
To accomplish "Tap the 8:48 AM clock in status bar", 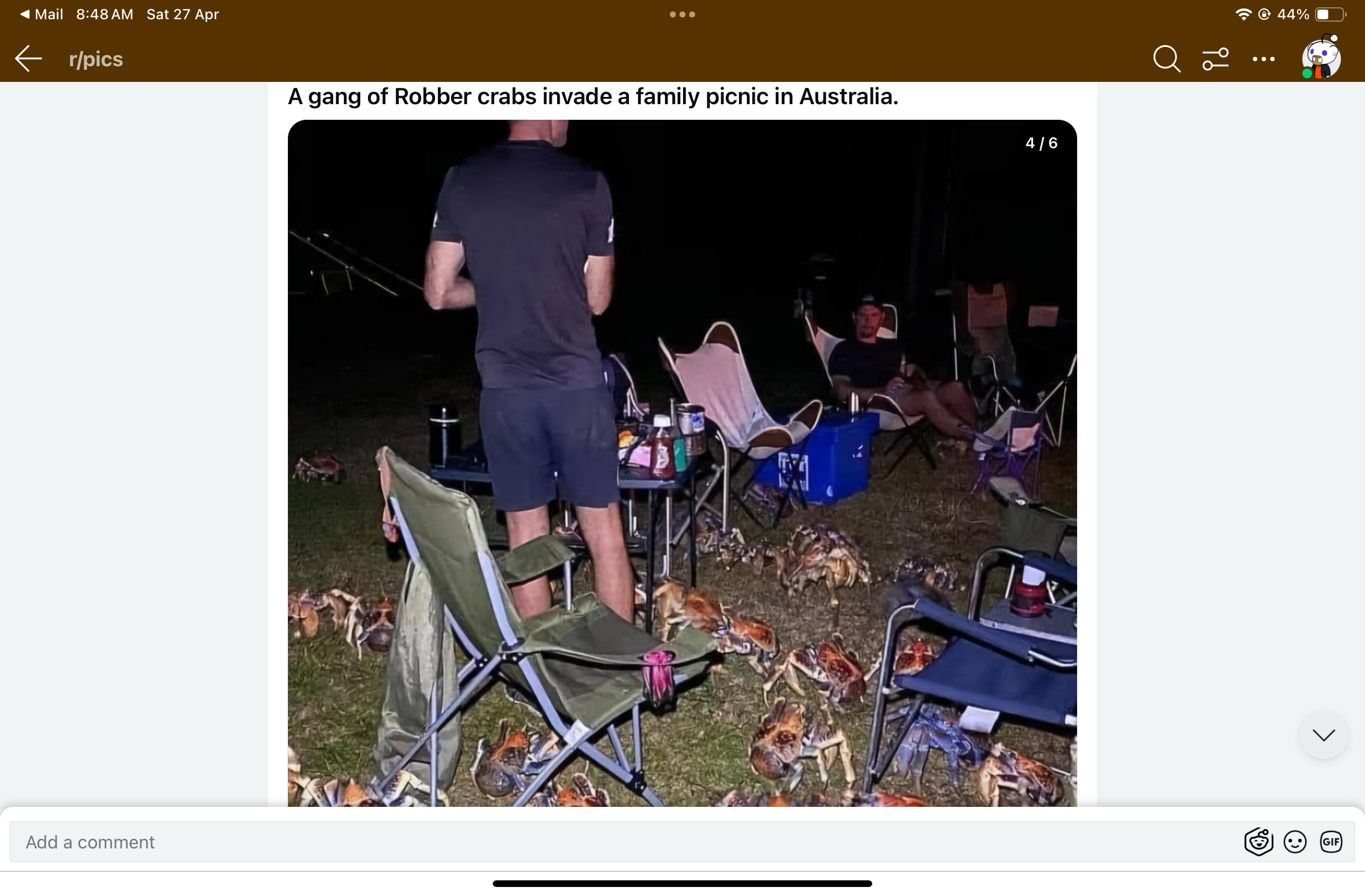I will point(105,14).
